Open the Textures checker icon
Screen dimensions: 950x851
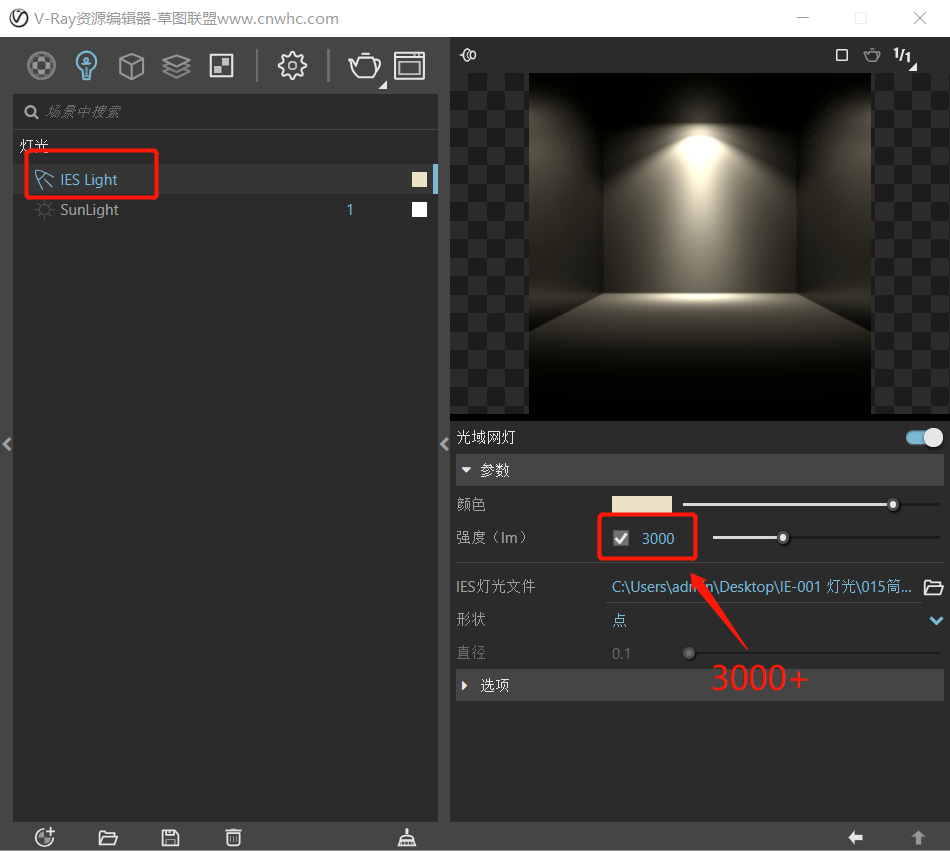(x=221, y=65)
